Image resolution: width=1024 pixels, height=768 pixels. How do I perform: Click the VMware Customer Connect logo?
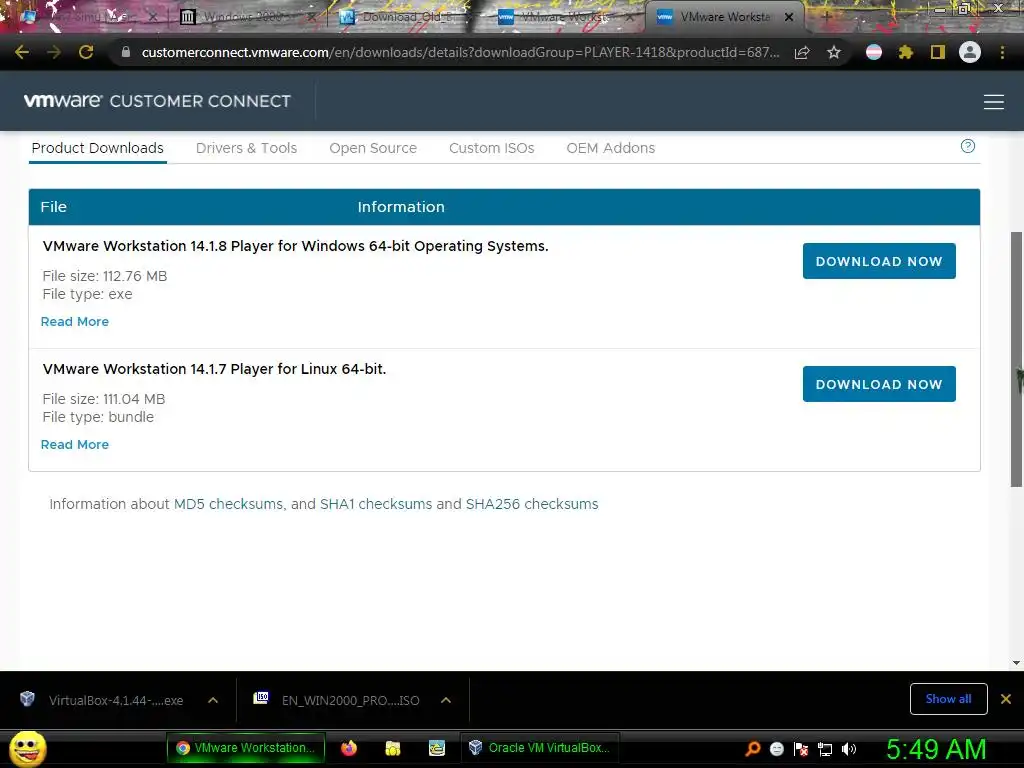157,101
